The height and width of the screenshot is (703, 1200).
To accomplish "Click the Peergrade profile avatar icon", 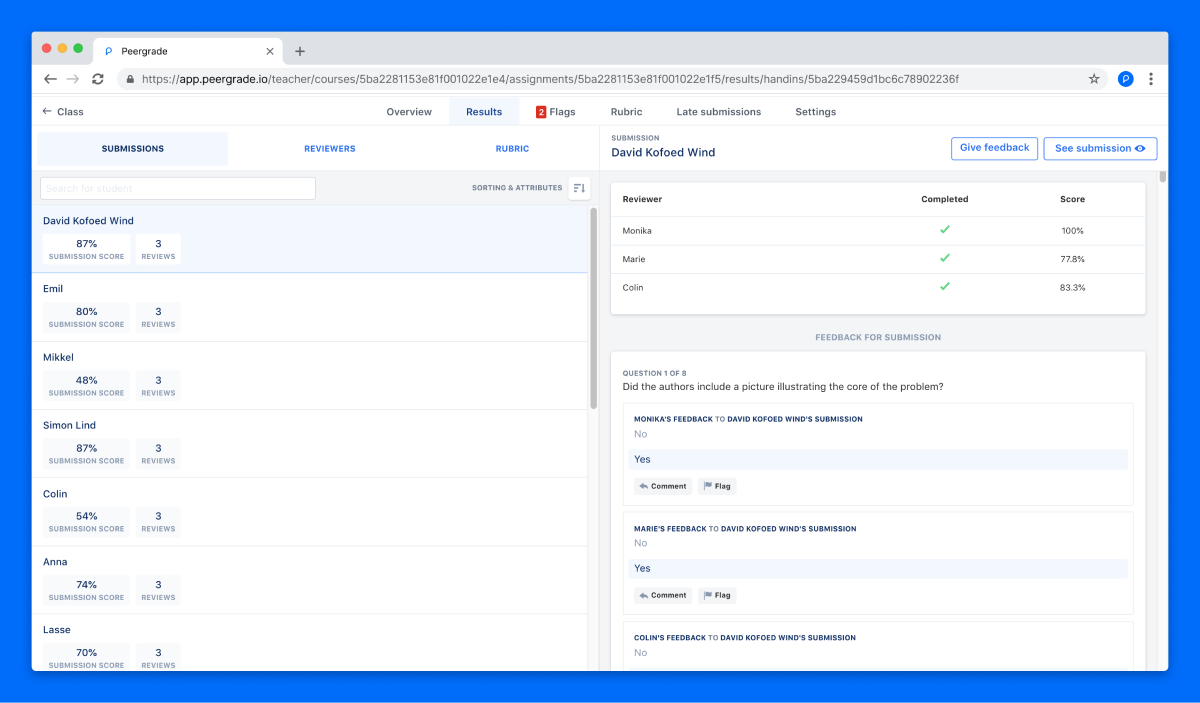I will click(1125, 79).
